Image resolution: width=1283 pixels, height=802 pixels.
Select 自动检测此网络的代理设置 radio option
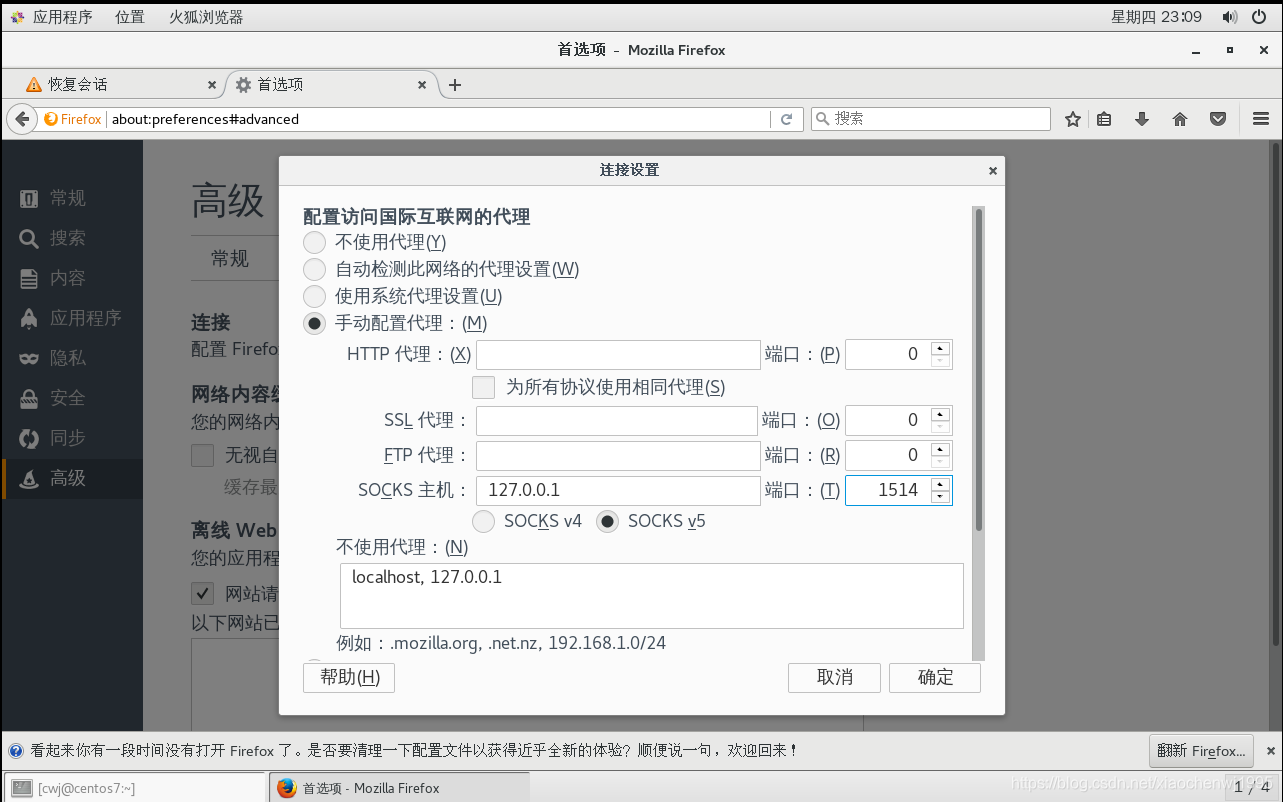(x=314, y=269)
